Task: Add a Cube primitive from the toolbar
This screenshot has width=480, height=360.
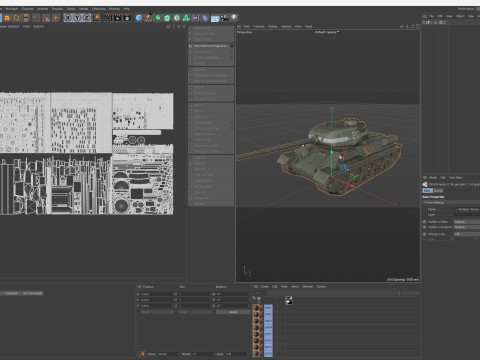Action: coord(139,18)
